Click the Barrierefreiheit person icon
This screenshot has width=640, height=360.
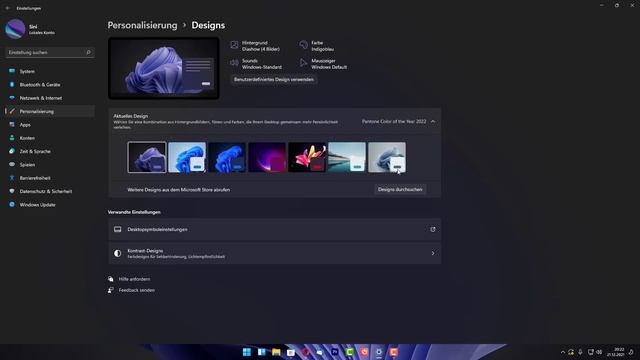[x=12, y=178]
